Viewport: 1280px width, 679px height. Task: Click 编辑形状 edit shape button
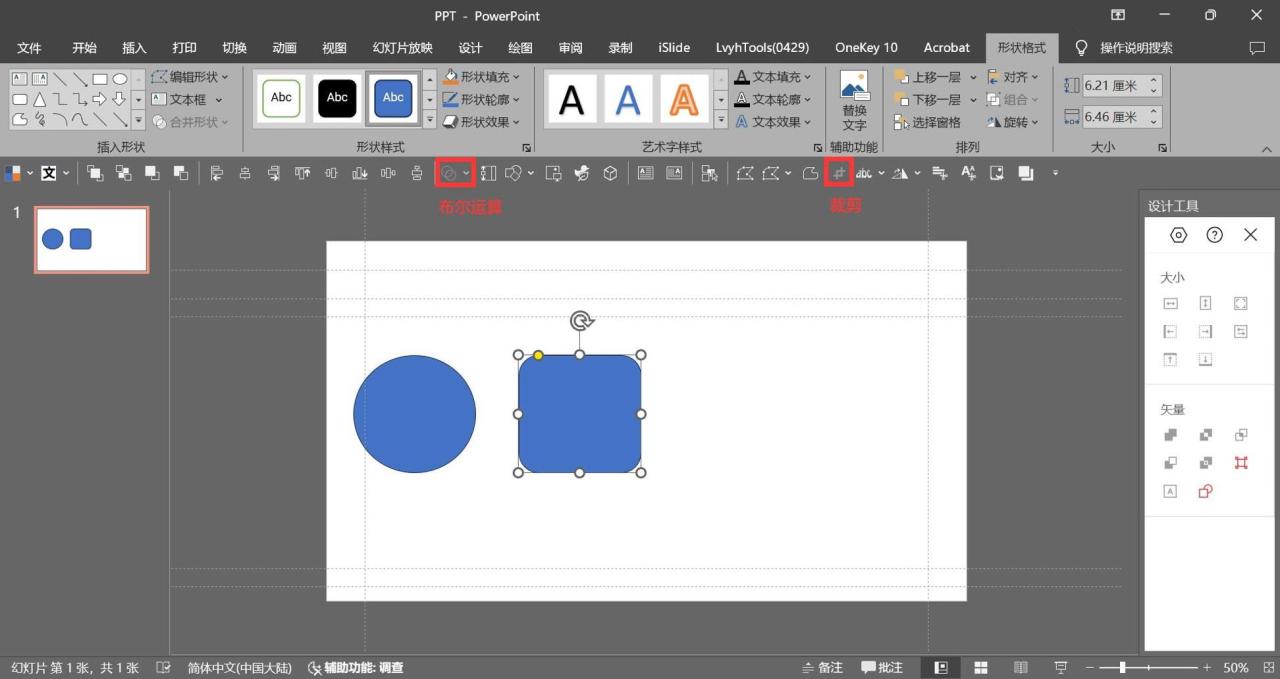(190, 77)
